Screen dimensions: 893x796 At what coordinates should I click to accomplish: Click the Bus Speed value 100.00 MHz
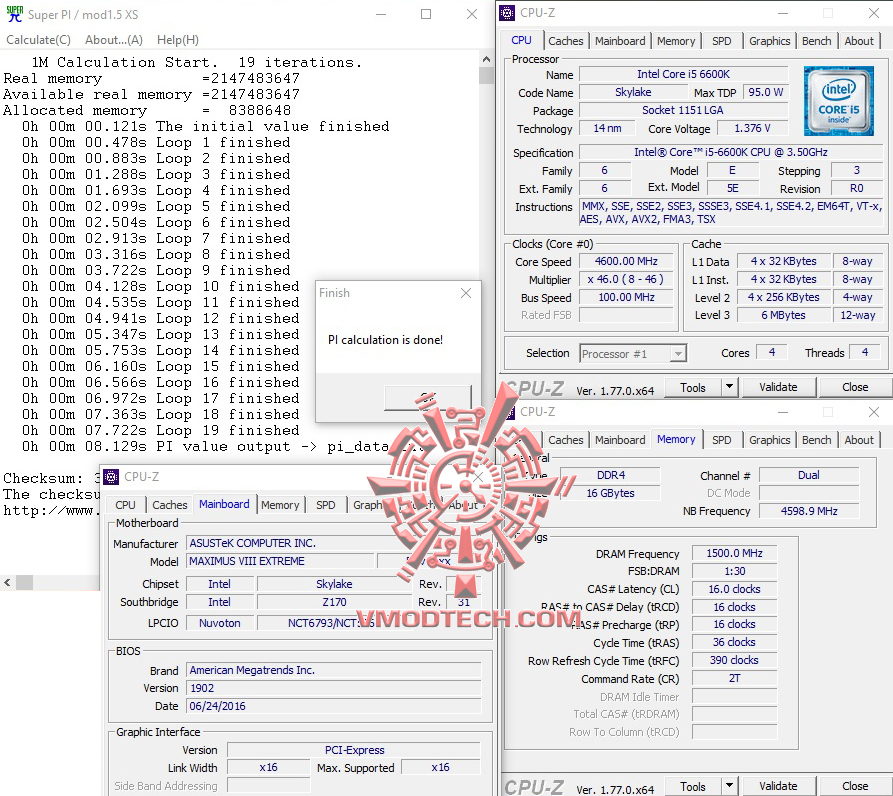(626, 297)
